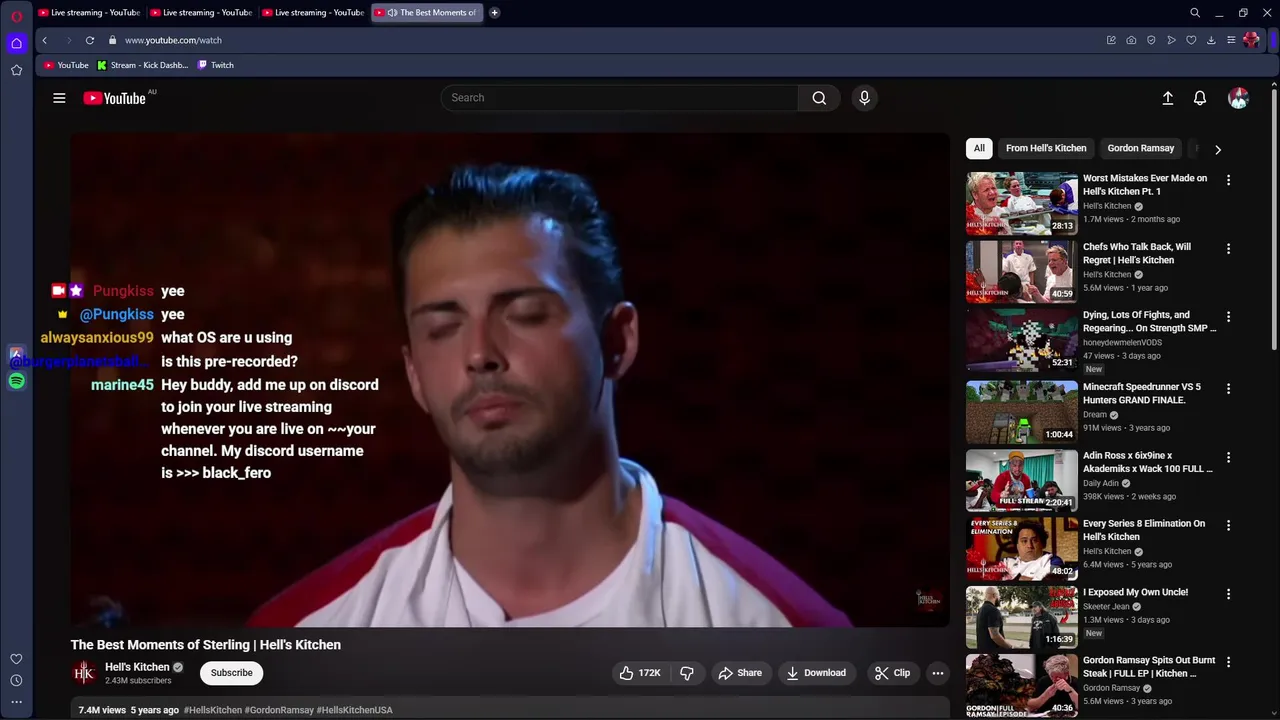Select From Hell's Kitchen filter chip

pyautogui.click(x=1046, y=148)
